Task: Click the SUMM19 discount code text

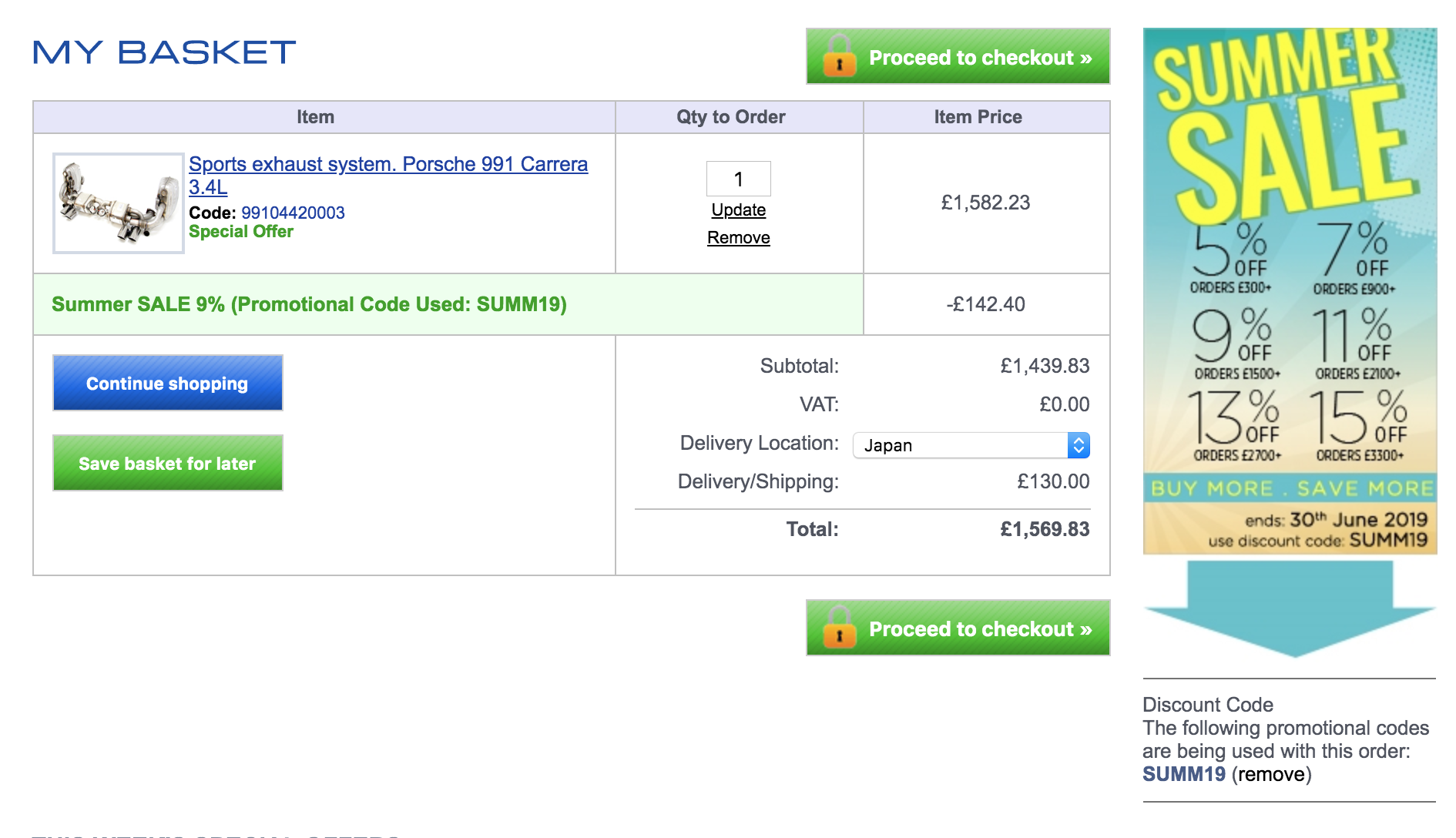Action: 1184,774
